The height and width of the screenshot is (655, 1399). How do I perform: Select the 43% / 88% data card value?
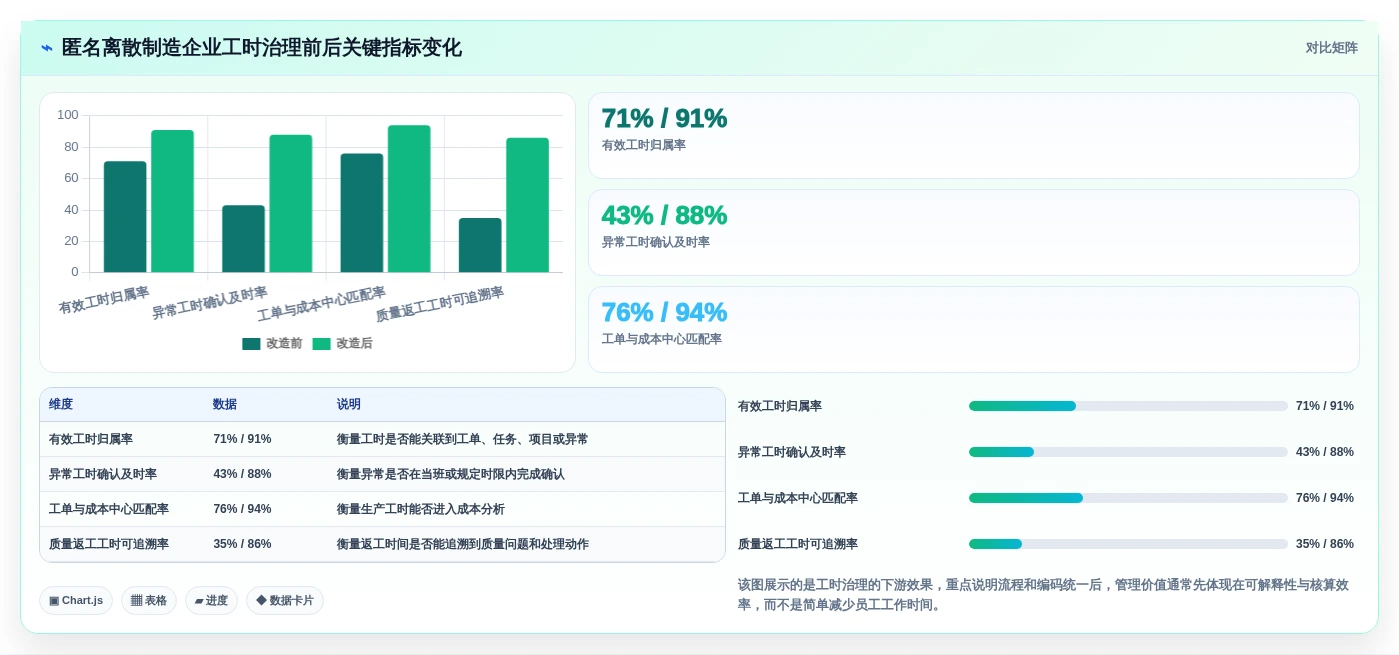click(664, 215)
